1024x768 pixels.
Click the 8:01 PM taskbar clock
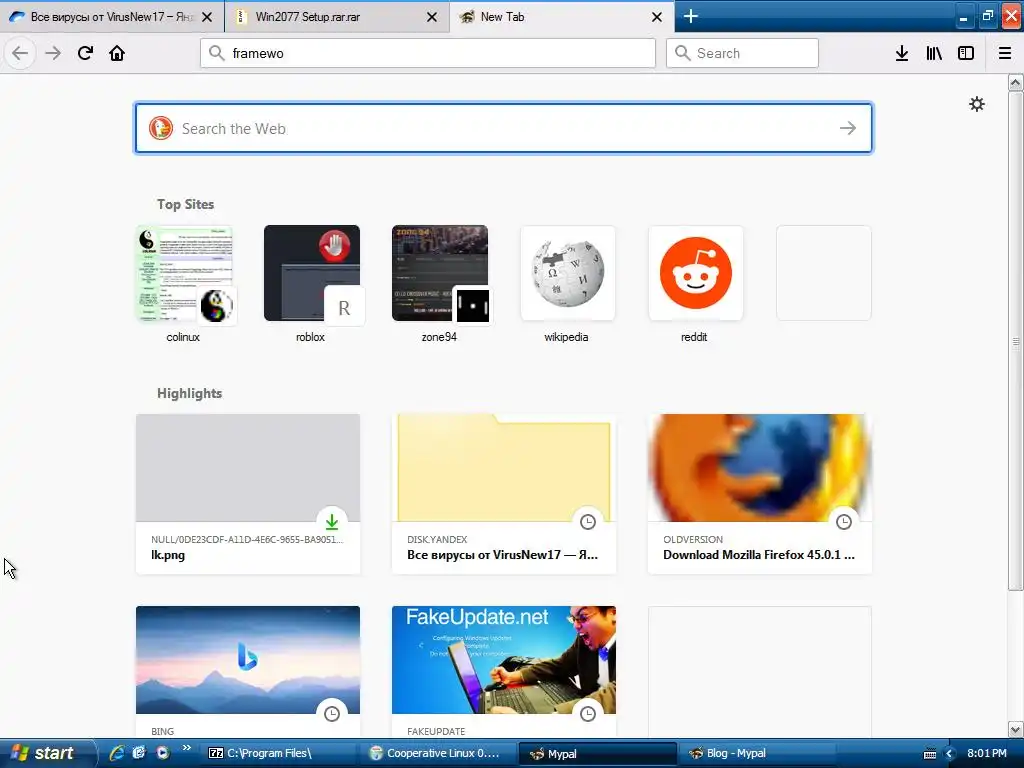(x=987, y=753)
